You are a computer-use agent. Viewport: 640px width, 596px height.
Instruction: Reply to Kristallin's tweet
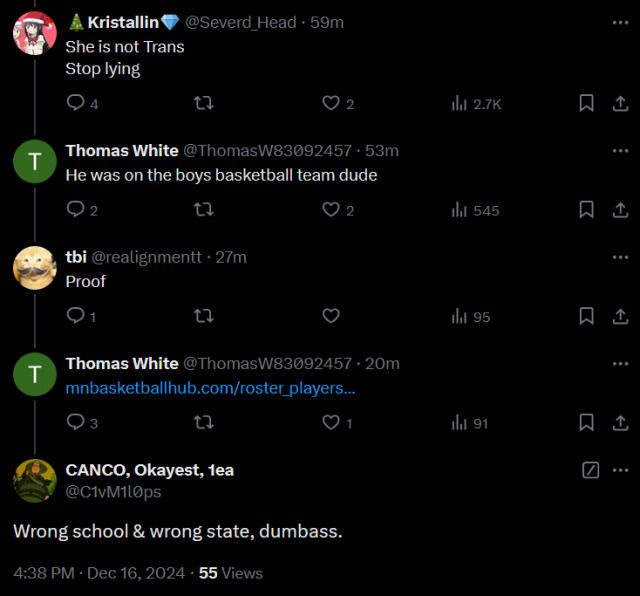[x=75, y=103]
